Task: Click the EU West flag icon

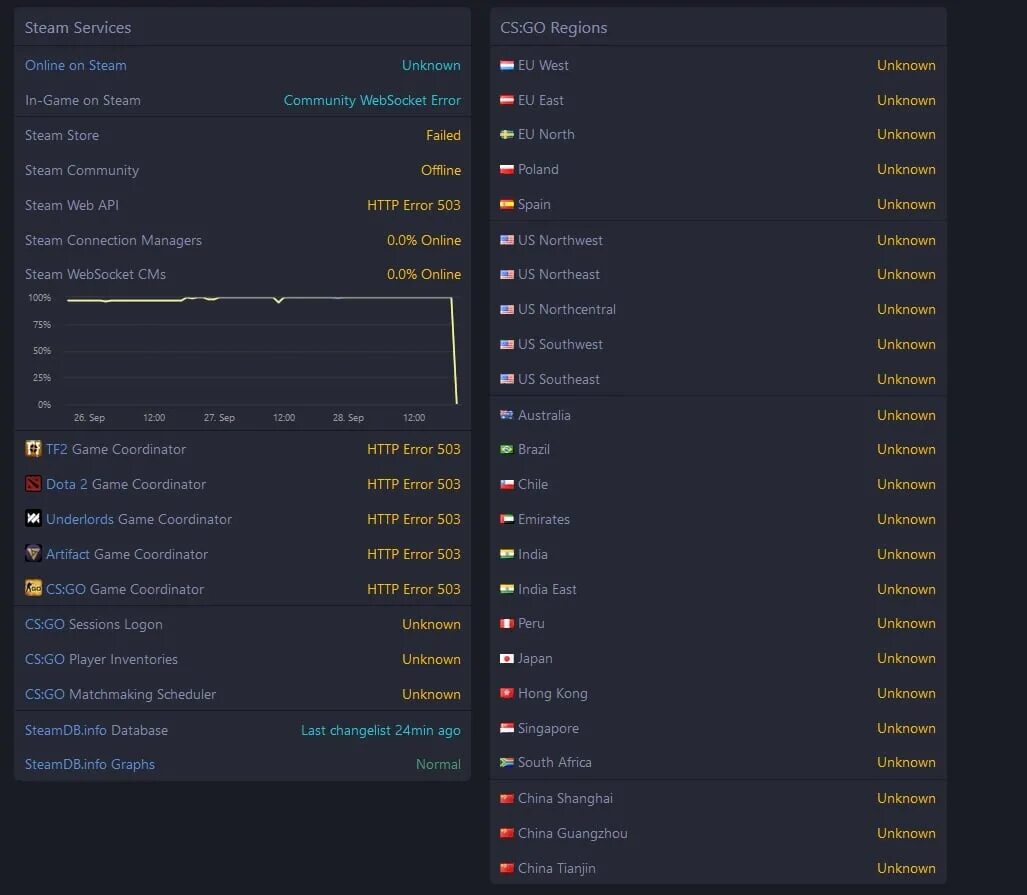Action: tap(506, 65)
